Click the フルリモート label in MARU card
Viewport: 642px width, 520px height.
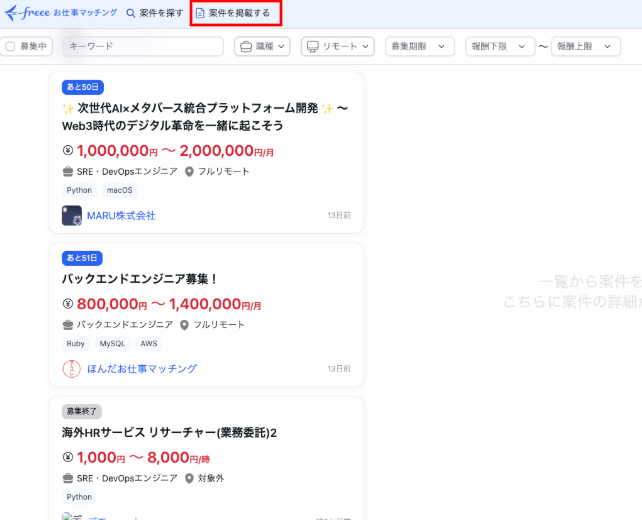click(224, 172)
